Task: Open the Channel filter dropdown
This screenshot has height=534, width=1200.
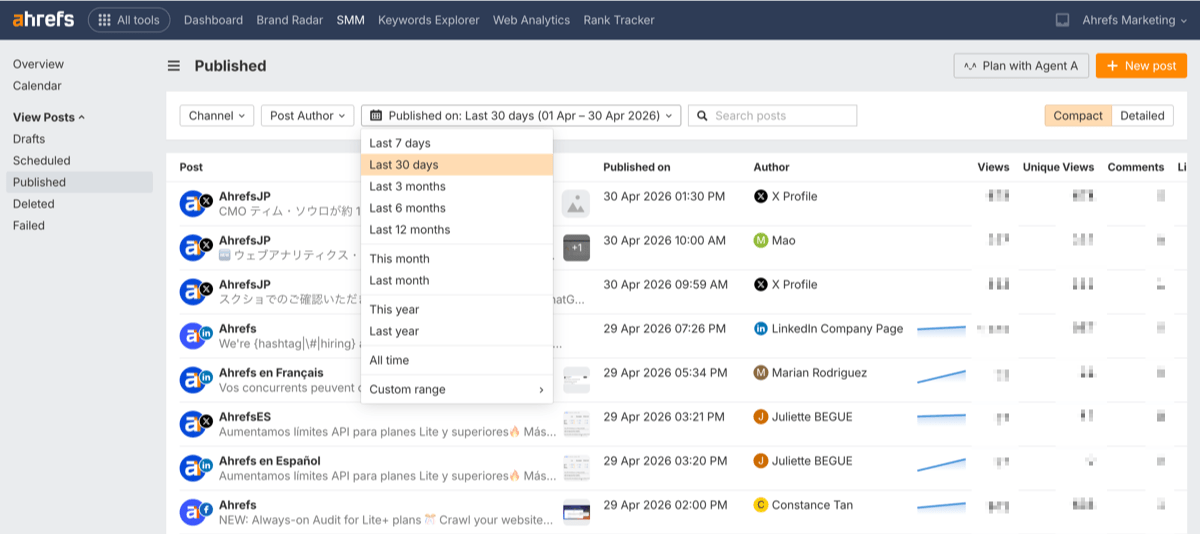Action: (217, 116)
